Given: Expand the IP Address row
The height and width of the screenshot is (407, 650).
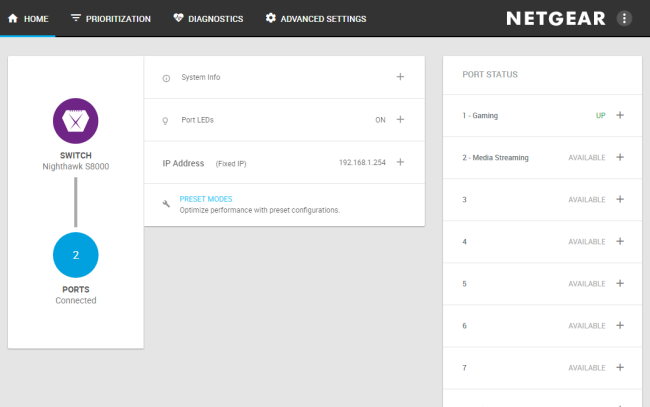Looking at the screenshot, I should point(400,162).
